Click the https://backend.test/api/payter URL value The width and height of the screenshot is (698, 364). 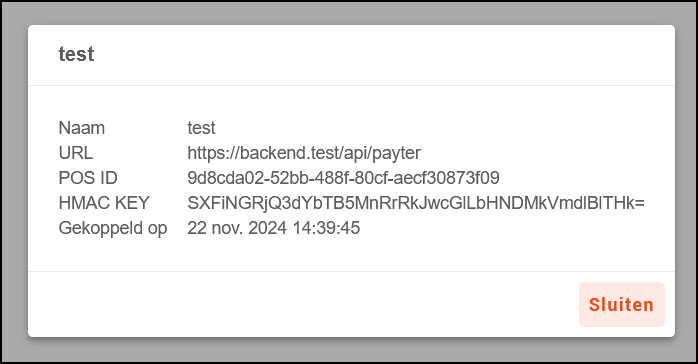click(304, 153)
